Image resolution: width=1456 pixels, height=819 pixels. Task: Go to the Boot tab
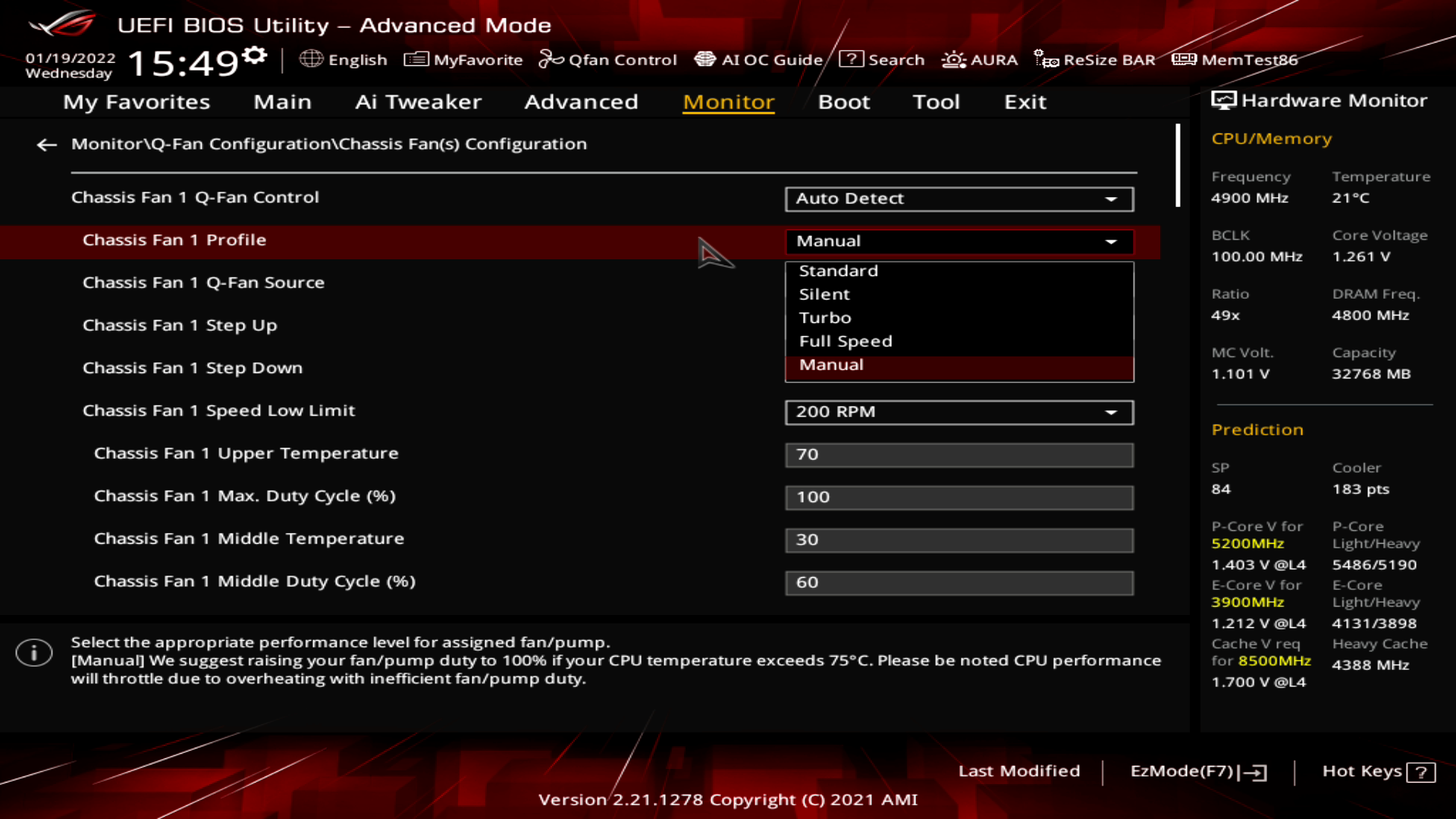click(x=843, y=102)
